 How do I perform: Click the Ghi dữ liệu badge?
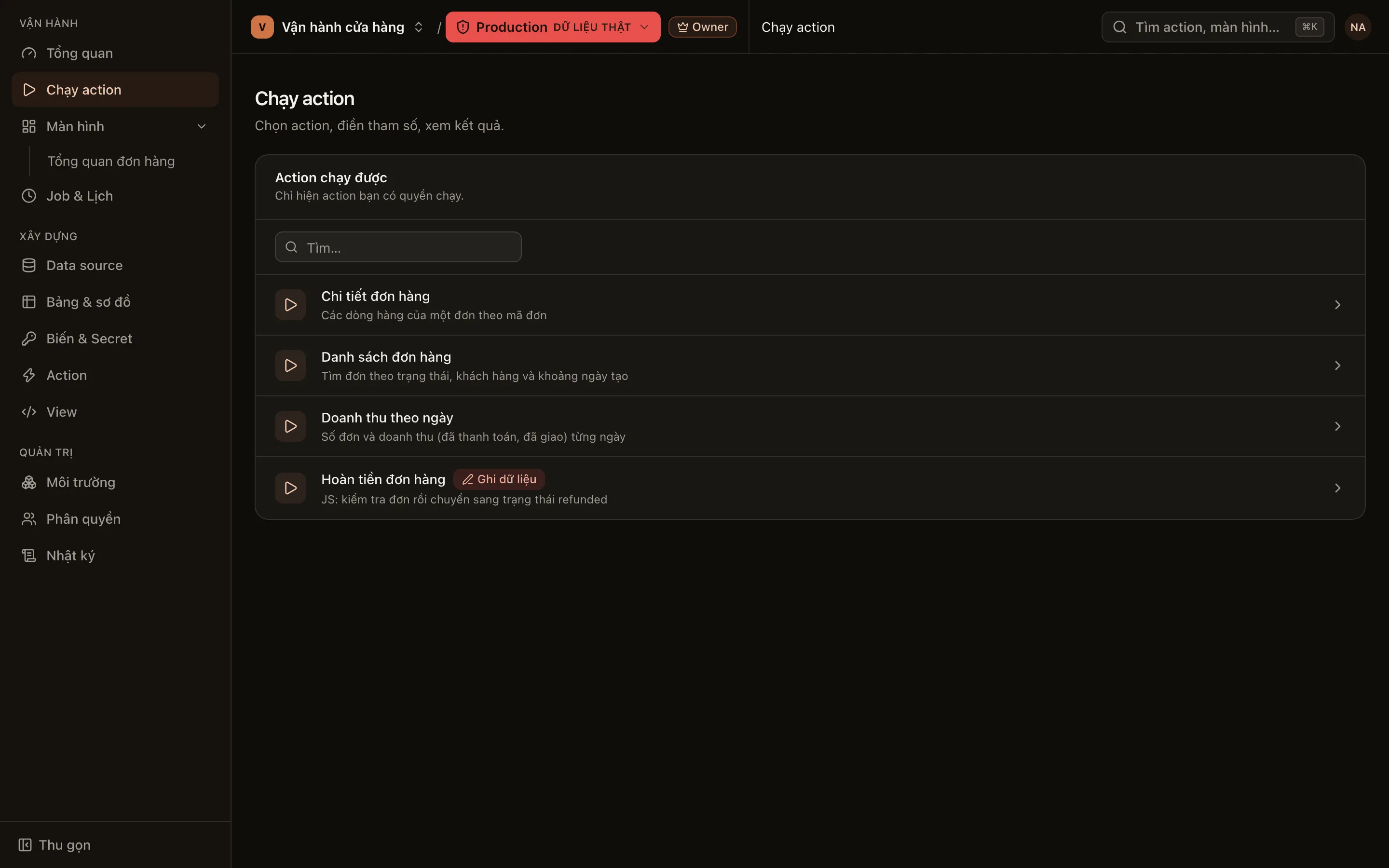499,479
